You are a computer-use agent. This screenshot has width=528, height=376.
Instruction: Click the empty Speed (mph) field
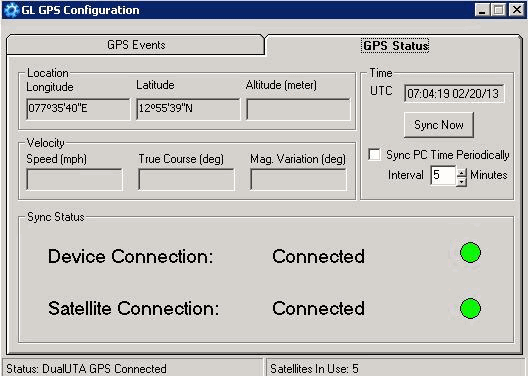[74, 180]
